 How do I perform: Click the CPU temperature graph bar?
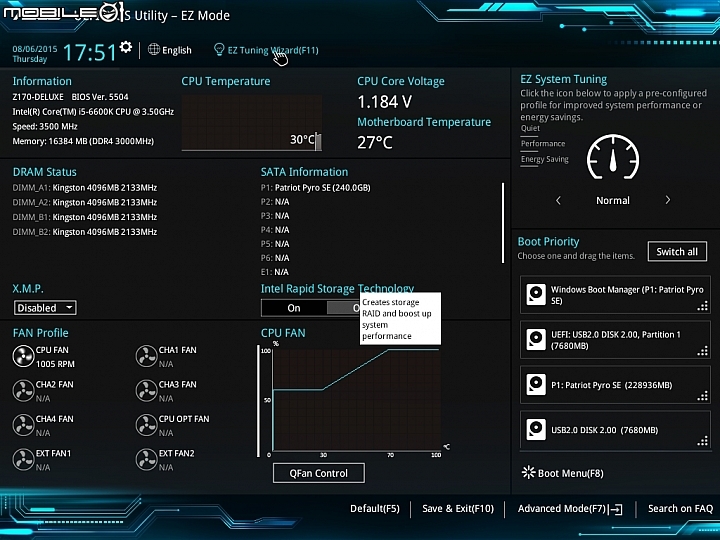318,141
